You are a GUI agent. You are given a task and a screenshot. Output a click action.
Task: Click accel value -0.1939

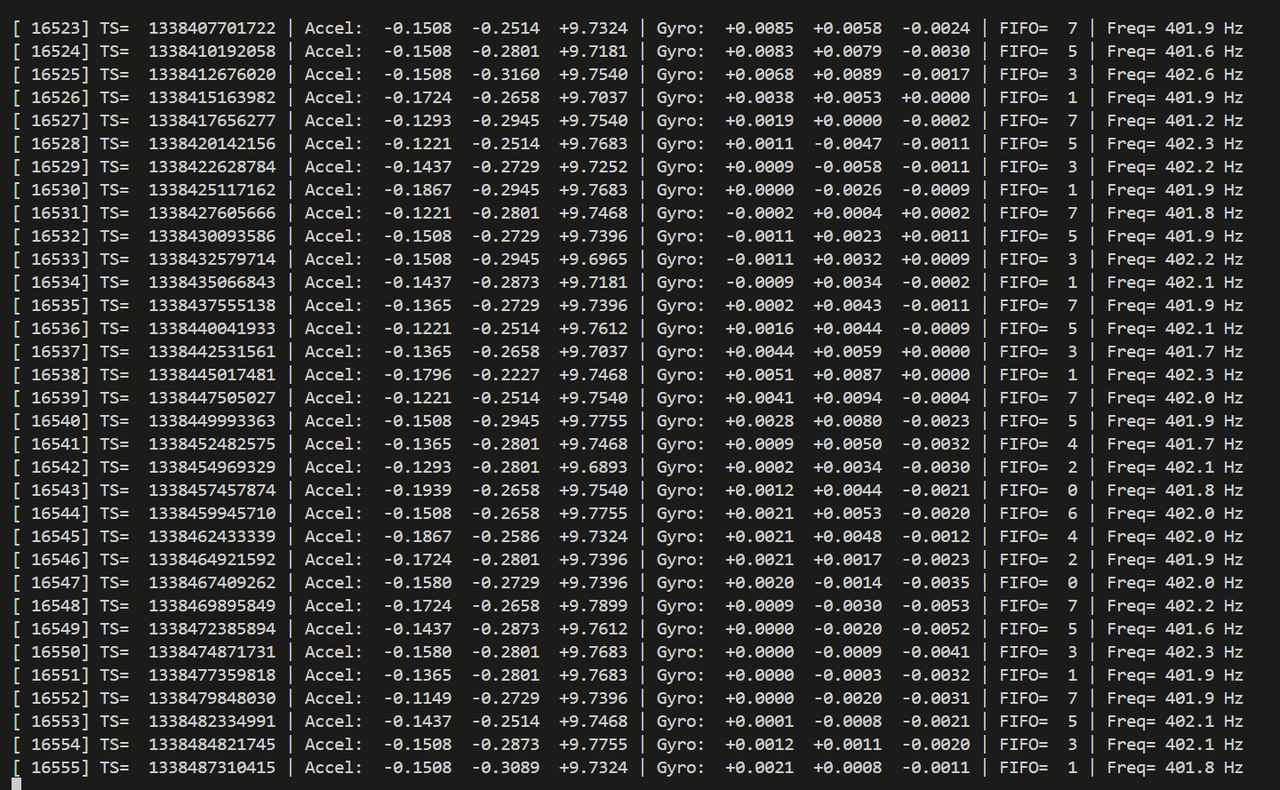click(x=418, y=490)
